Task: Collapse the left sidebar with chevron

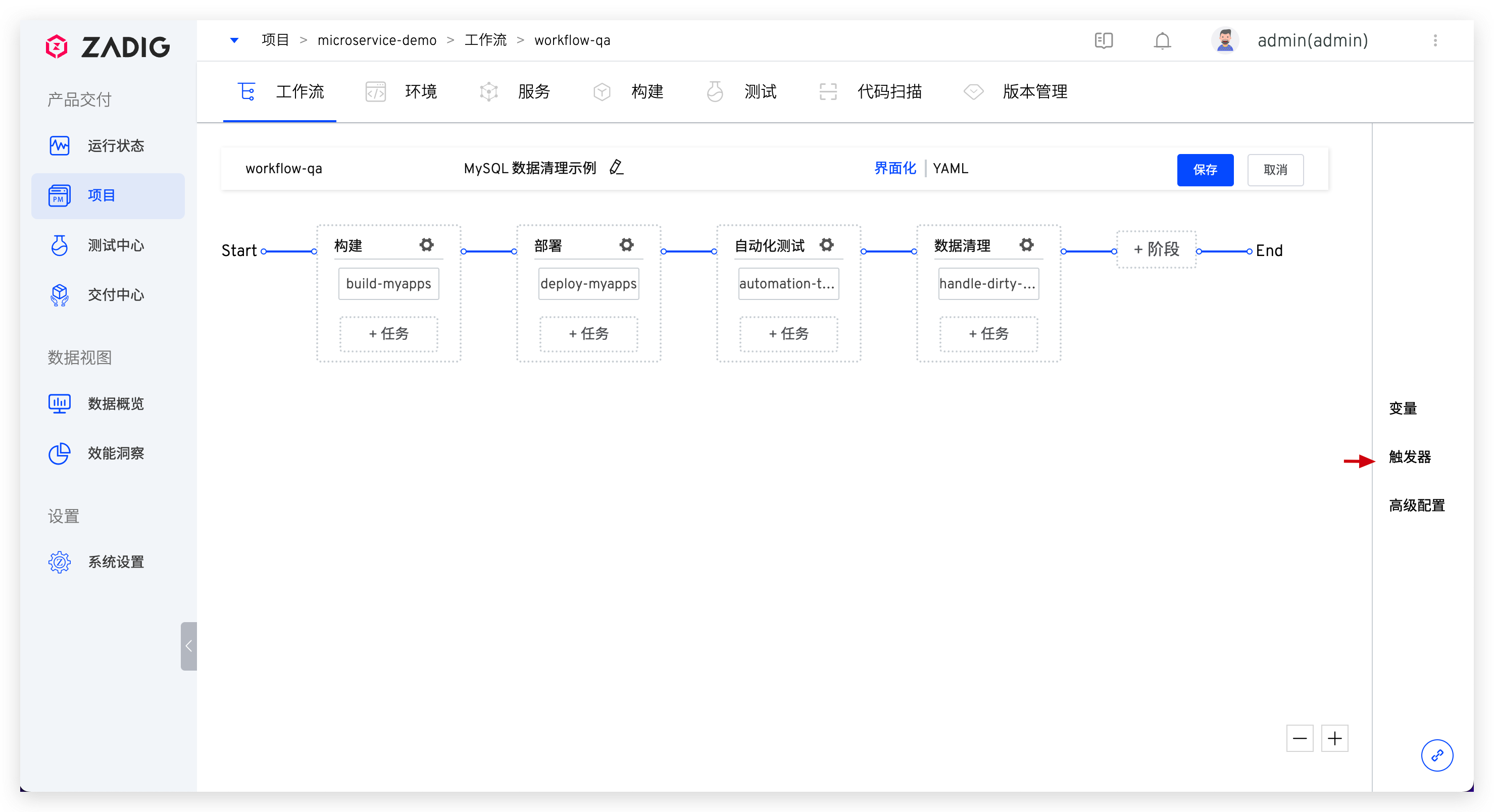Action: point(188,646)
